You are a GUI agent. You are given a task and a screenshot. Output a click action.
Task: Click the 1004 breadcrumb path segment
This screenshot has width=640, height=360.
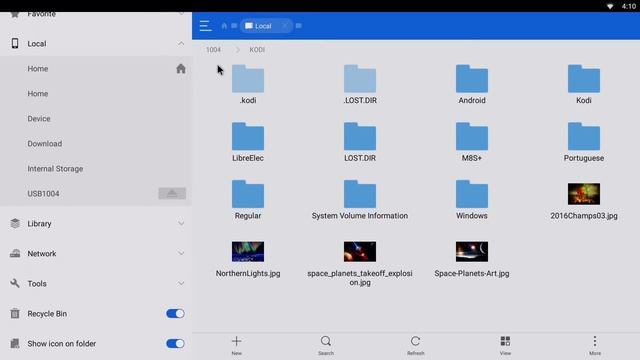pyautogui.click(x=213, y=50)
